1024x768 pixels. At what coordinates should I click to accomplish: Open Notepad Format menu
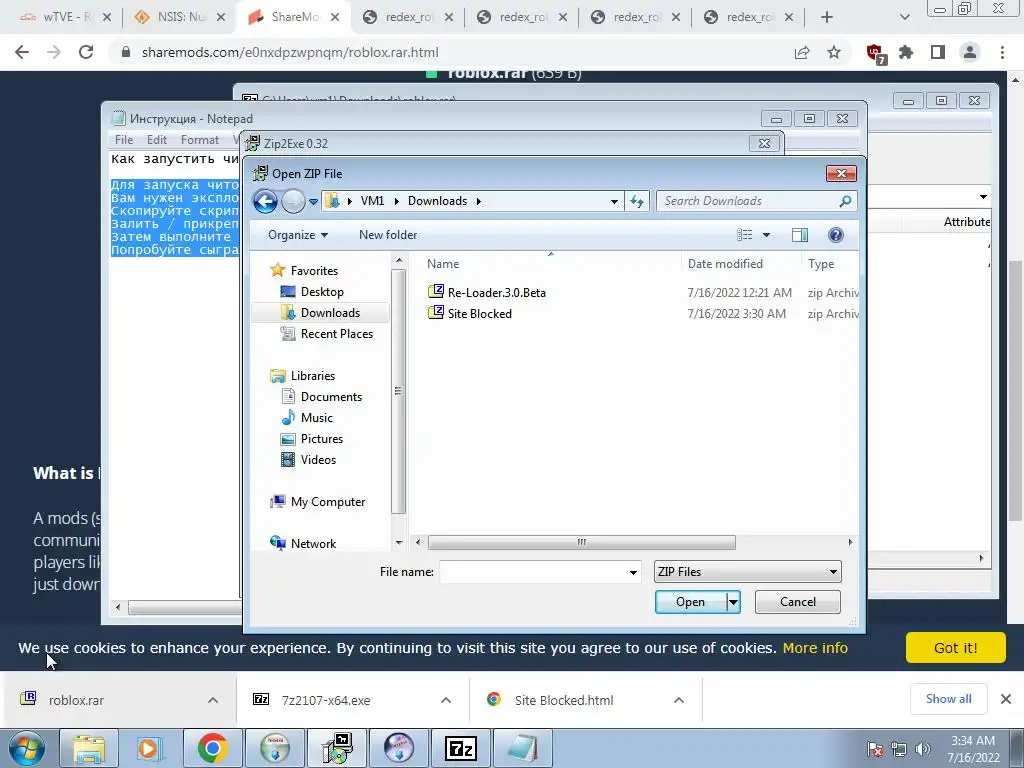[199, 140]
